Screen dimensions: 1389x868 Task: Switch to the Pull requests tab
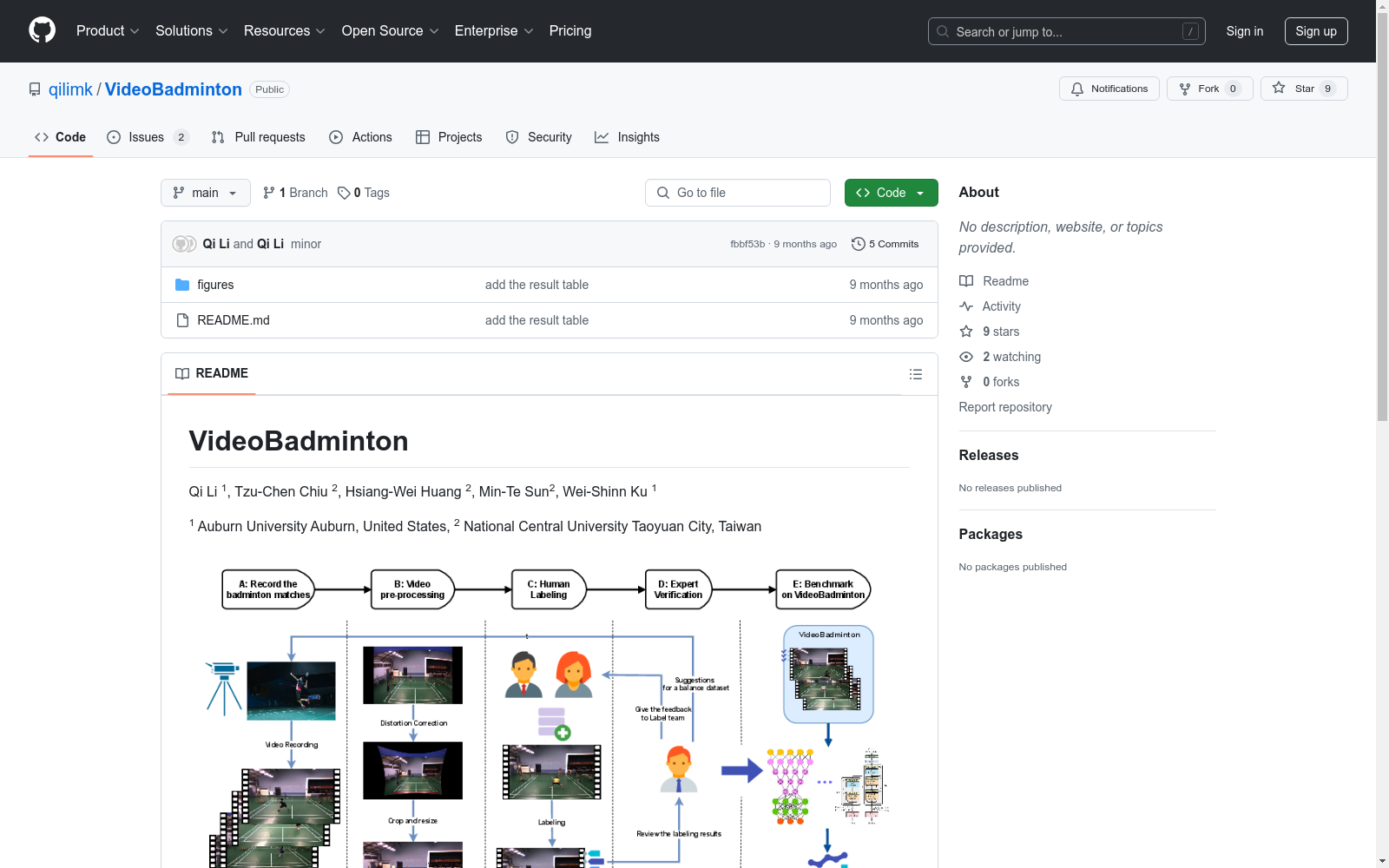coord(259,137)
